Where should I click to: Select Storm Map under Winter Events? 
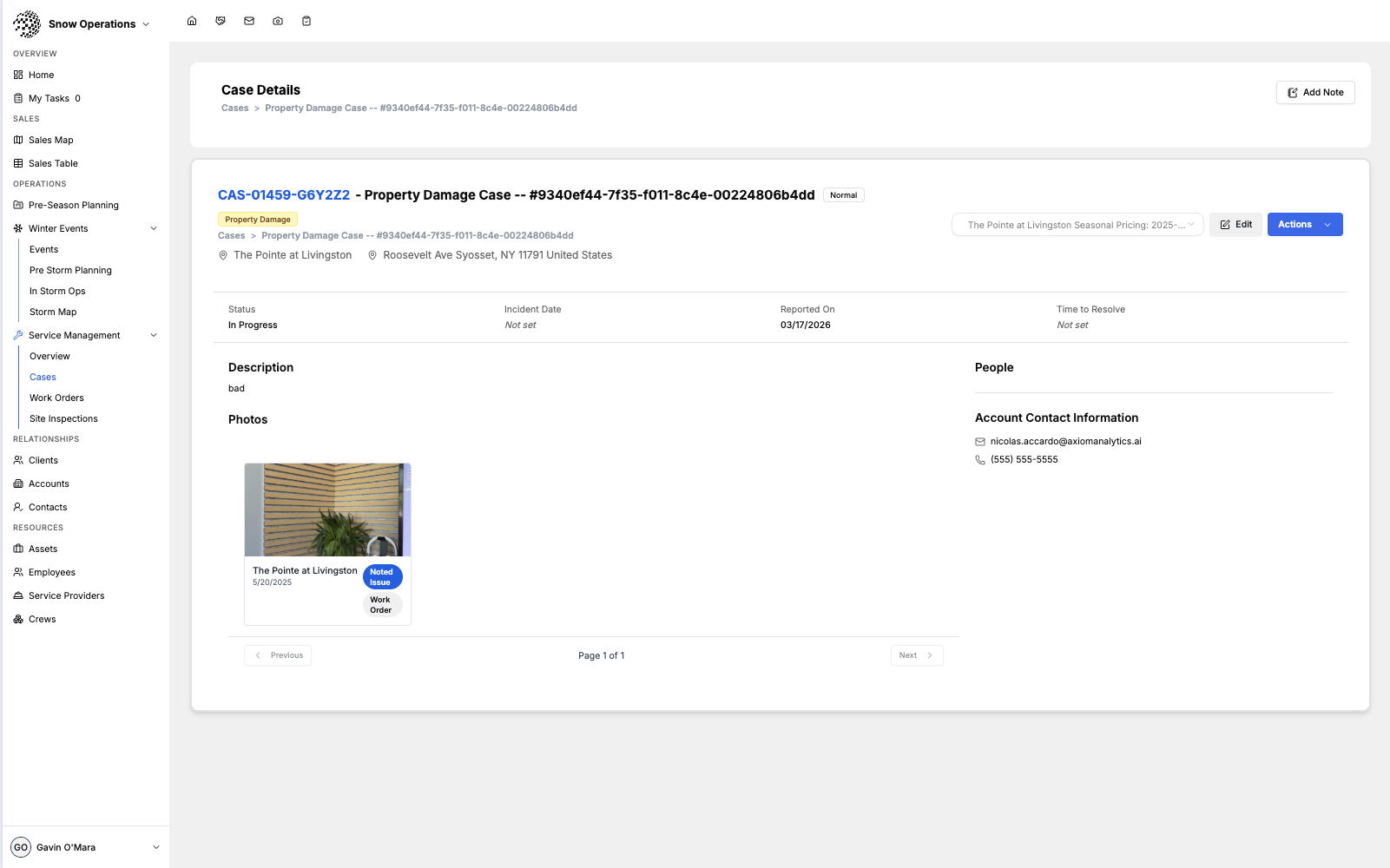point(53,312)
